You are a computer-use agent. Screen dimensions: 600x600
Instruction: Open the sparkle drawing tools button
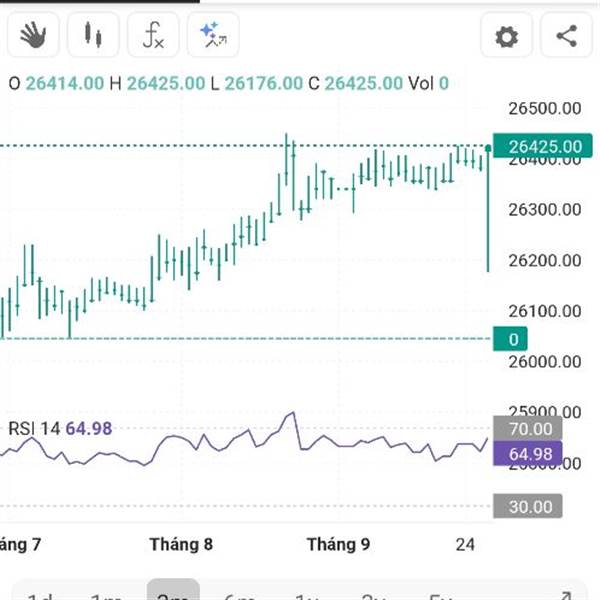click(x=213, y=37)
